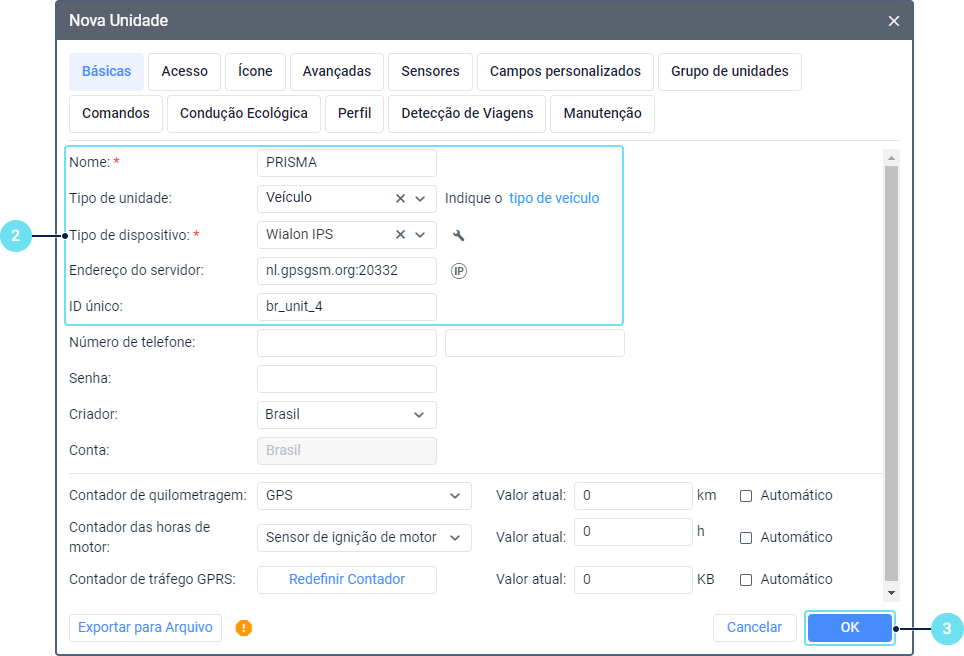Open the engine hours sensor dropdown
Viewport: 964px width, 656px height.
(x=363, y=537)
